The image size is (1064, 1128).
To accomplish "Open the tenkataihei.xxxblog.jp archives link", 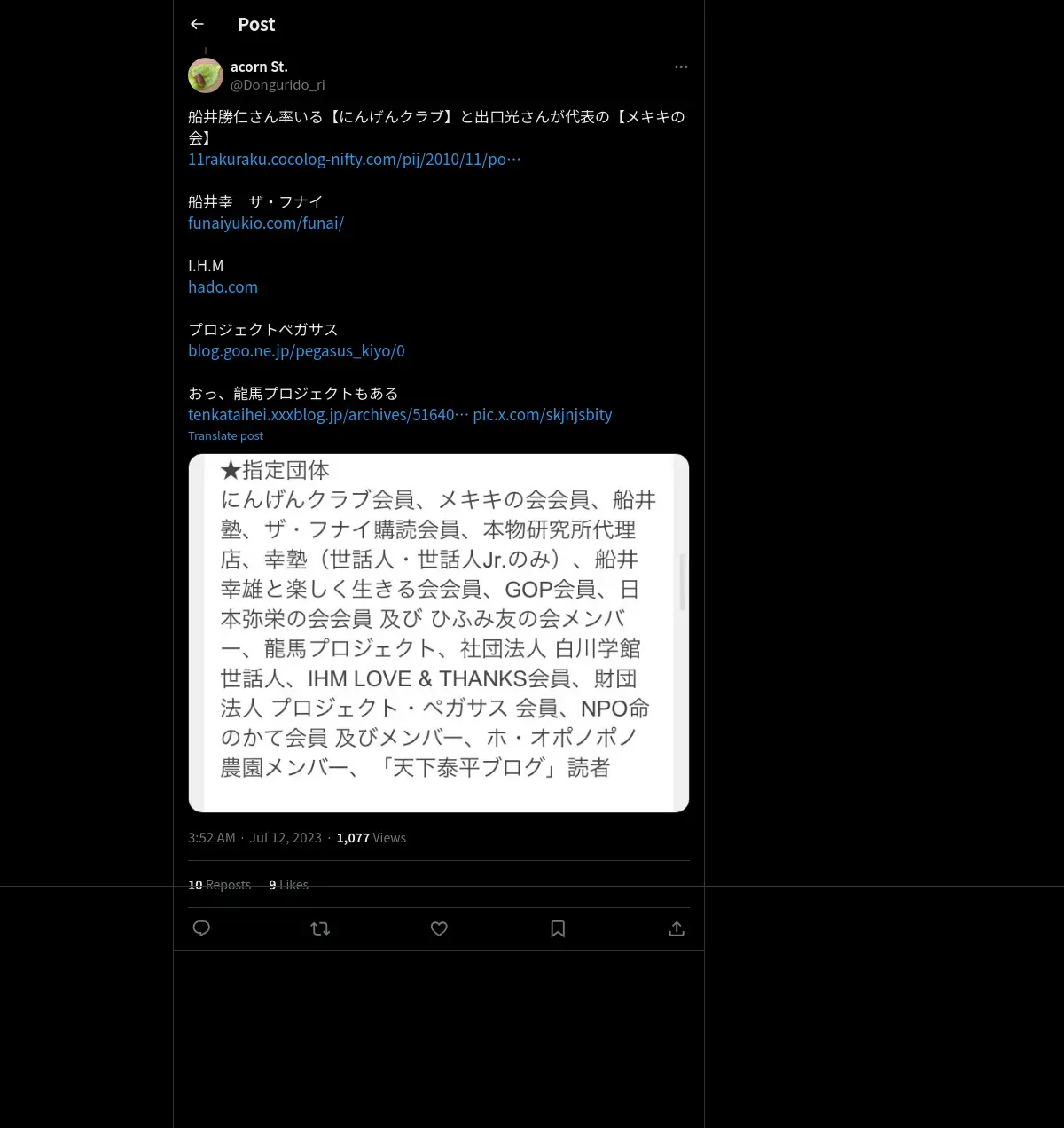I will [x=328, y=415].
